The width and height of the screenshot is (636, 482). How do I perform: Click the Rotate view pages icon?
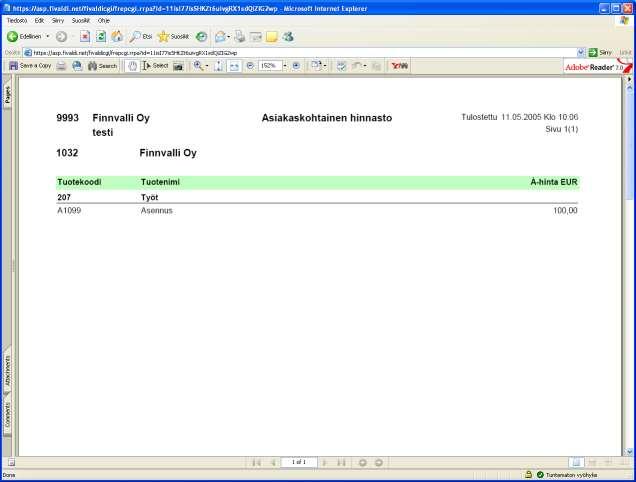coord(316,66)
